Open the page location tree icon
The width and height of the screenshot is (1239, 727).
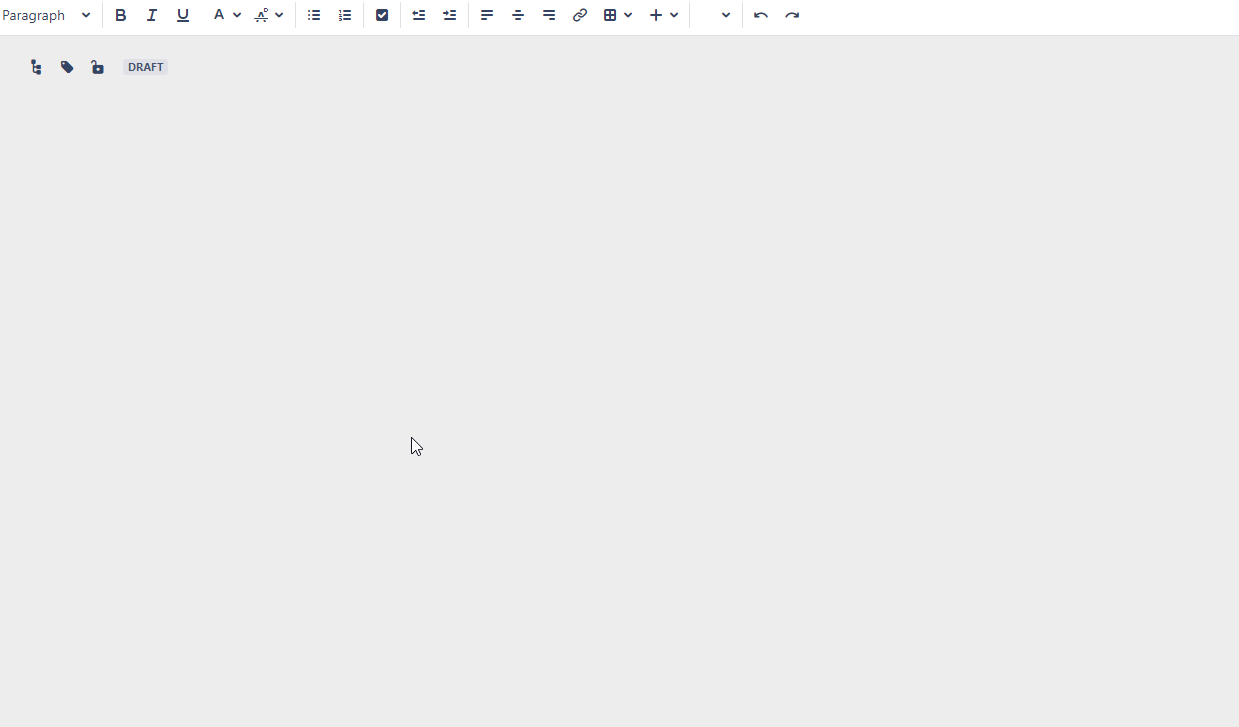click(x=36, y=67)
